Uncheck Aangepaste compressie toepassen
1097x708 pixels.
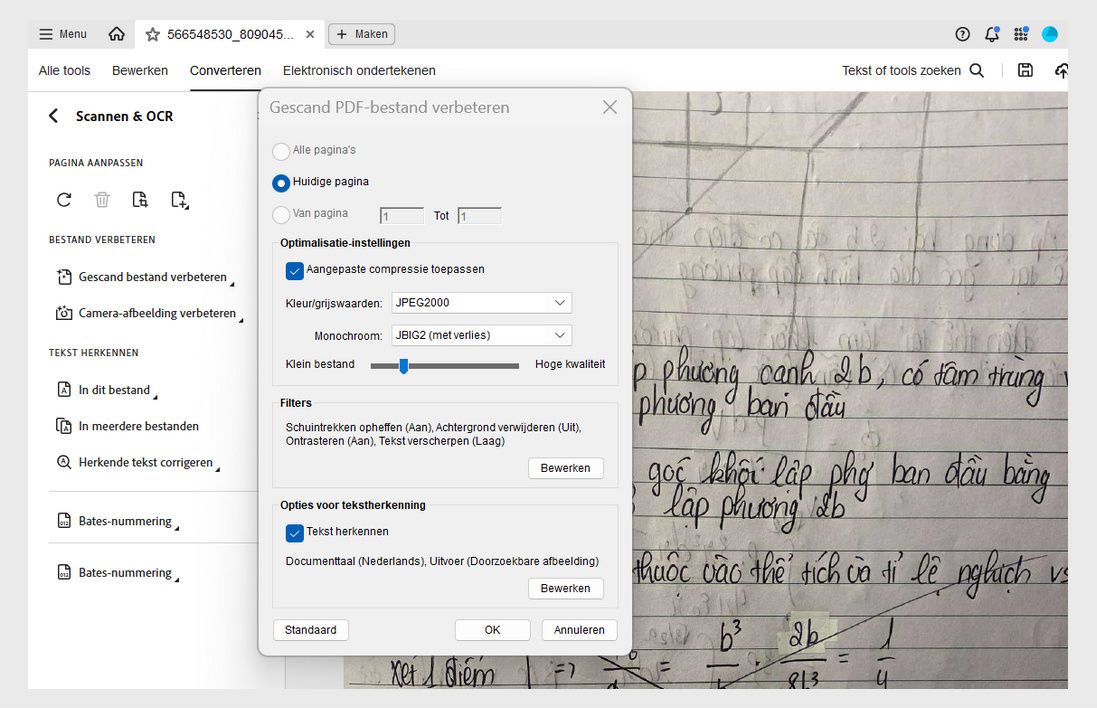294,270
